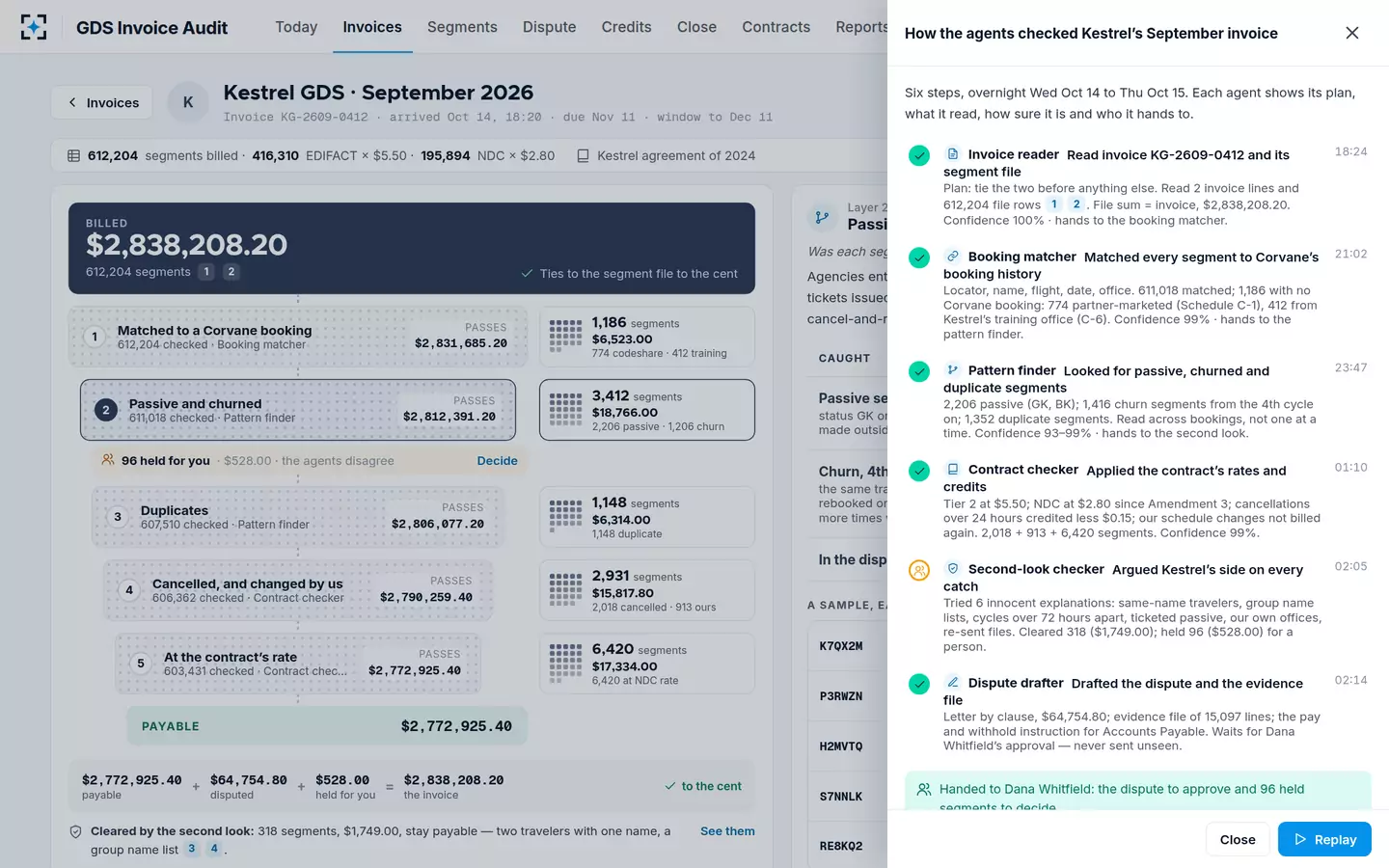
Task: Click the Layer 2 branch icon
Action: [822, 217]
